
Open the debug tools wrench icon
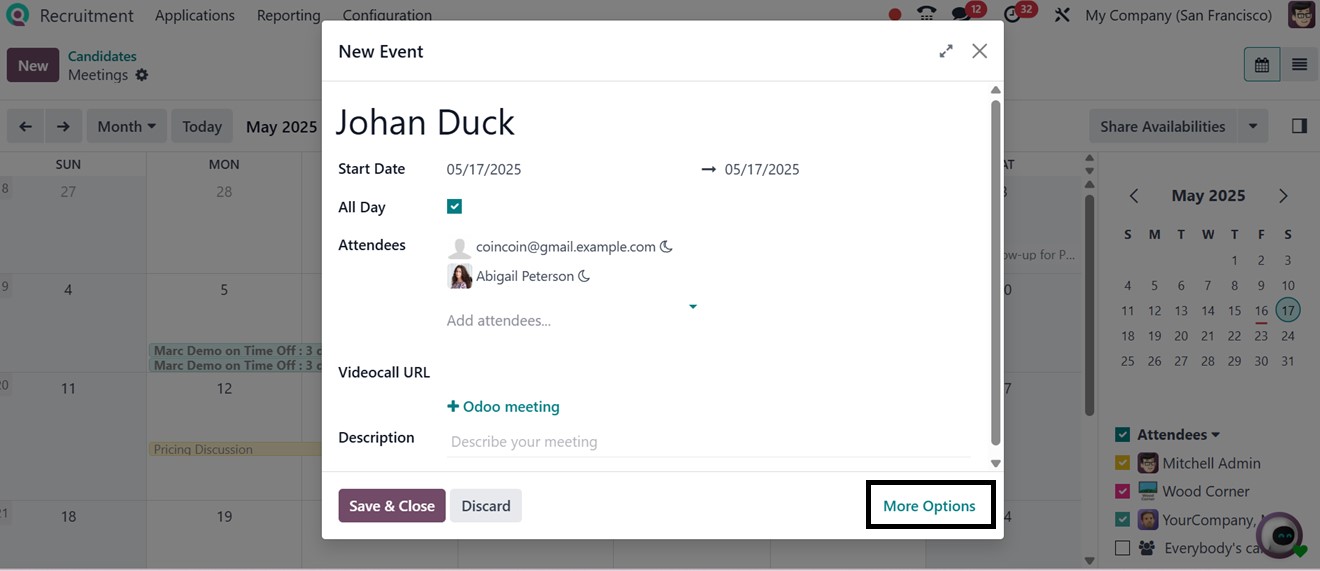coord(1062,15)
